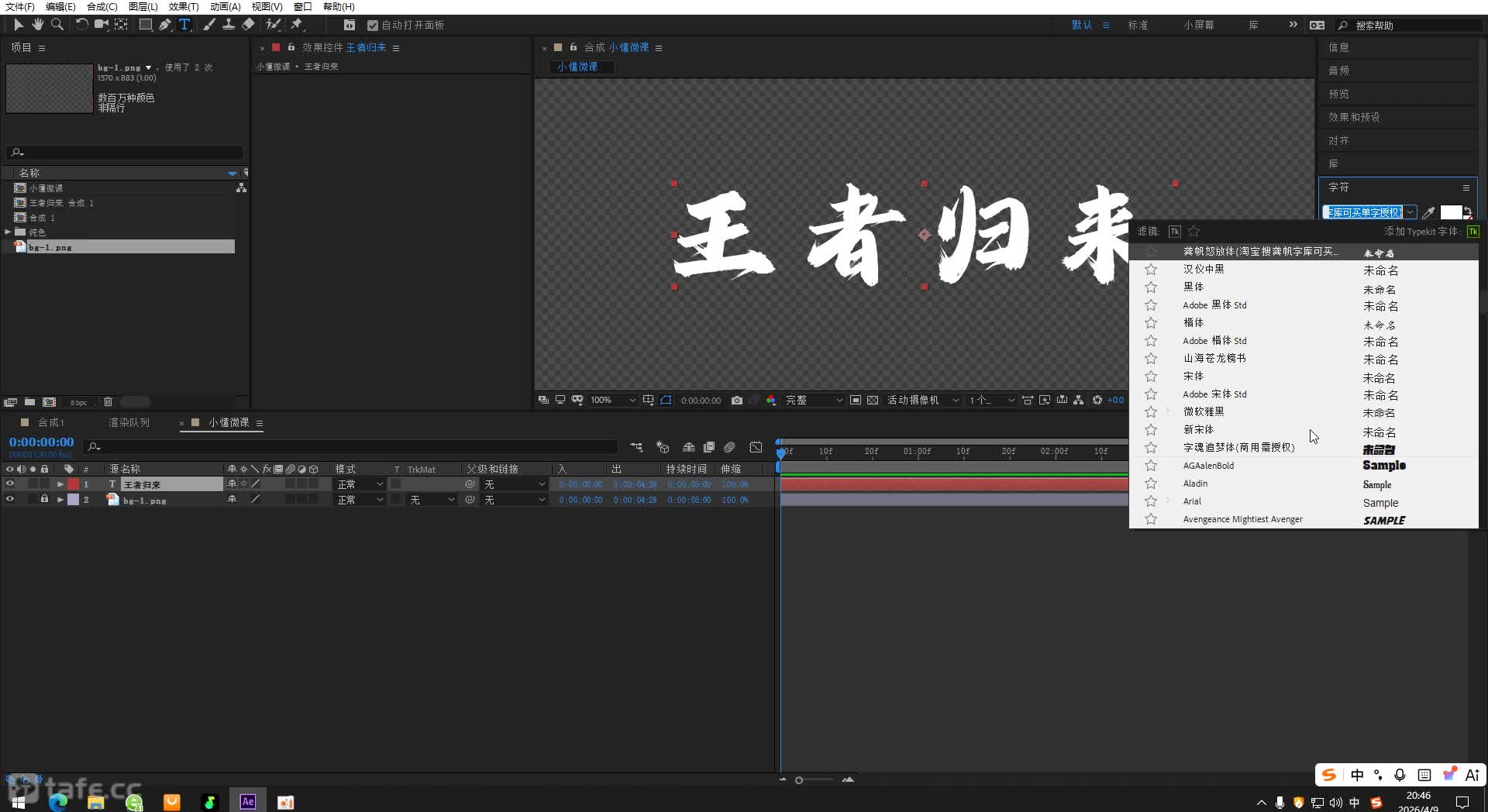Toggle the favorites star filter in font list
This screenshot has height=812, width=1488.
click(1194, 232)
